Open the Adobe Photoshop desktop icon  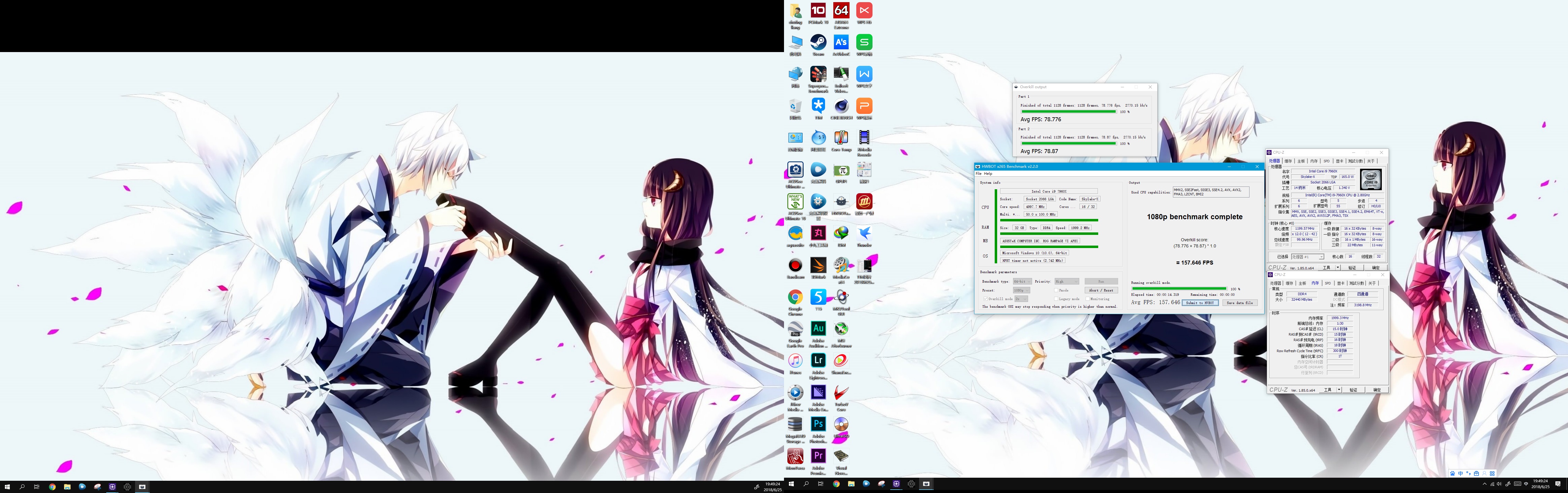[x=818, y=430]
